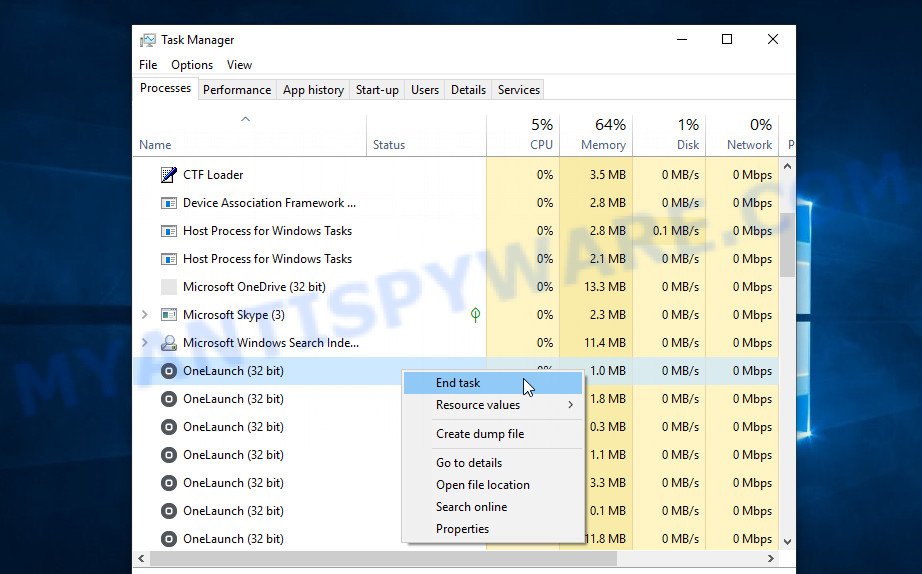The width and height of the screenshot is (922, 574).
Task: Click the OneLaunch icon on the 3.3 MB row
Action: (x=169, y=483)
